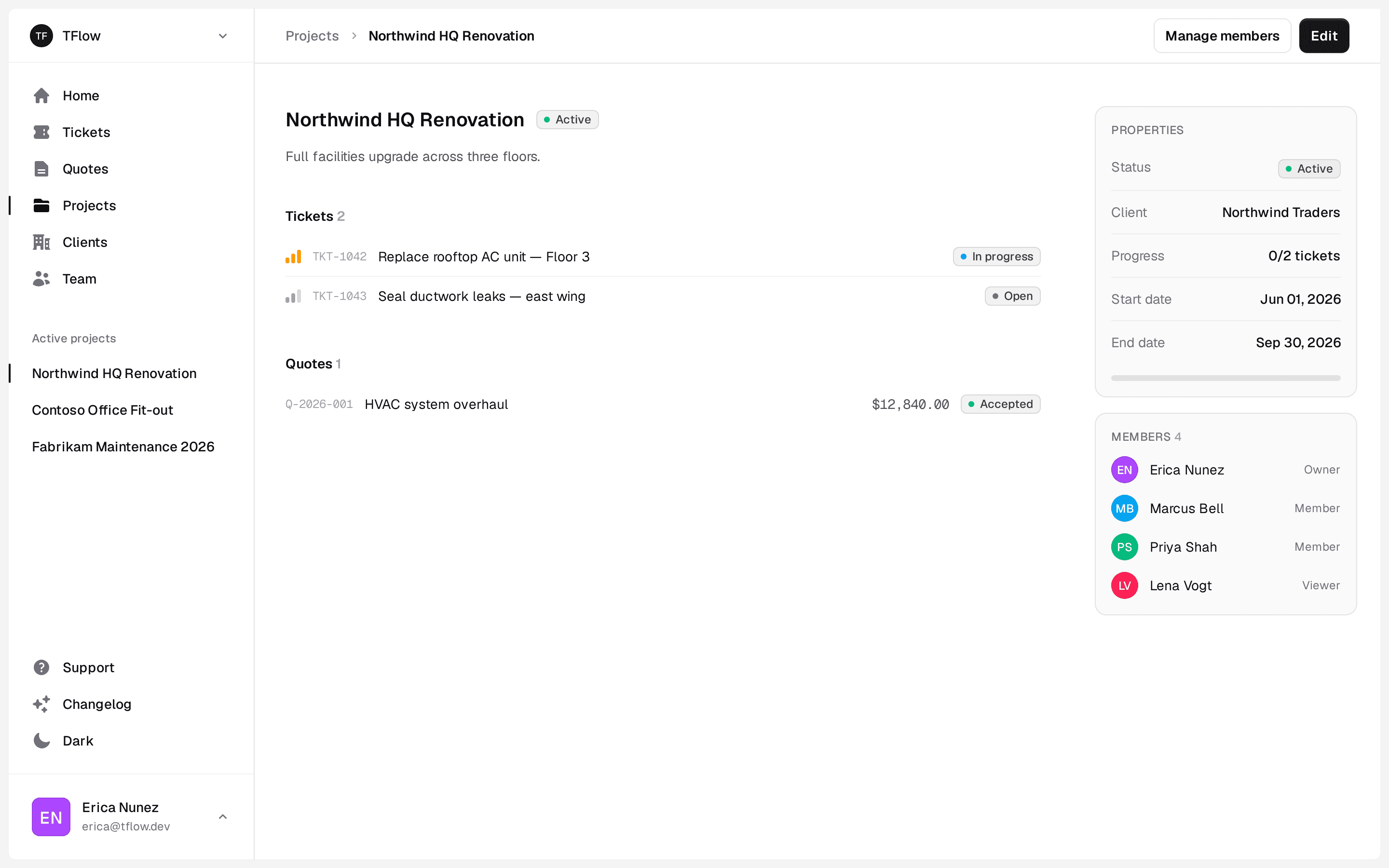
Task: Click Lena Vogt Viewer role label
Action: click(1321, 585)
